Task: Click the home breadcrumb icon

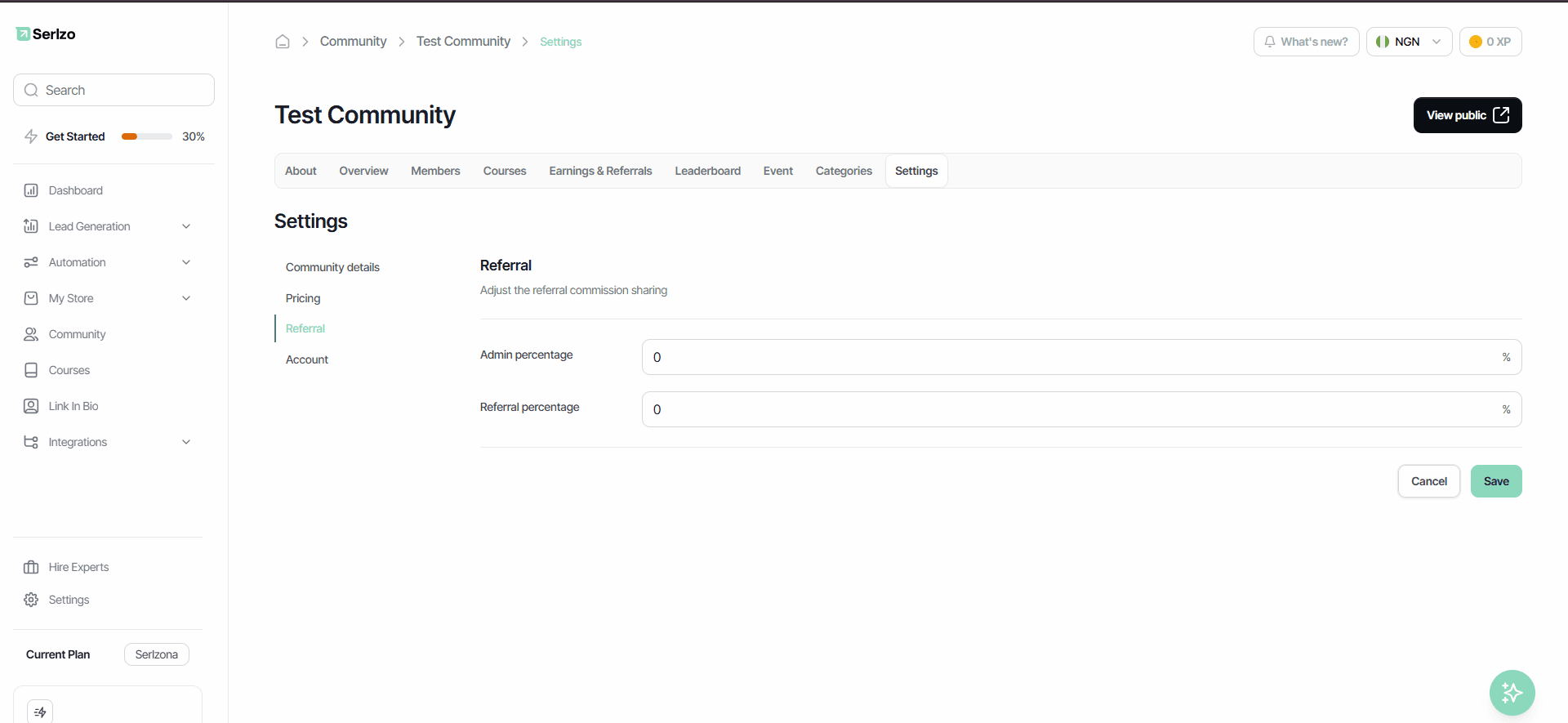Action: (x=283, y=42)
